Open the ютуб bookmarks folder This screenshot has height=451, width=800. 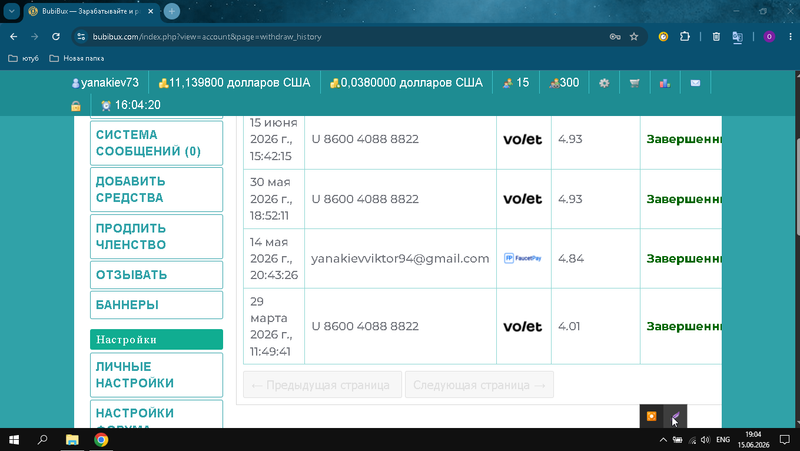tap(23, 59)
